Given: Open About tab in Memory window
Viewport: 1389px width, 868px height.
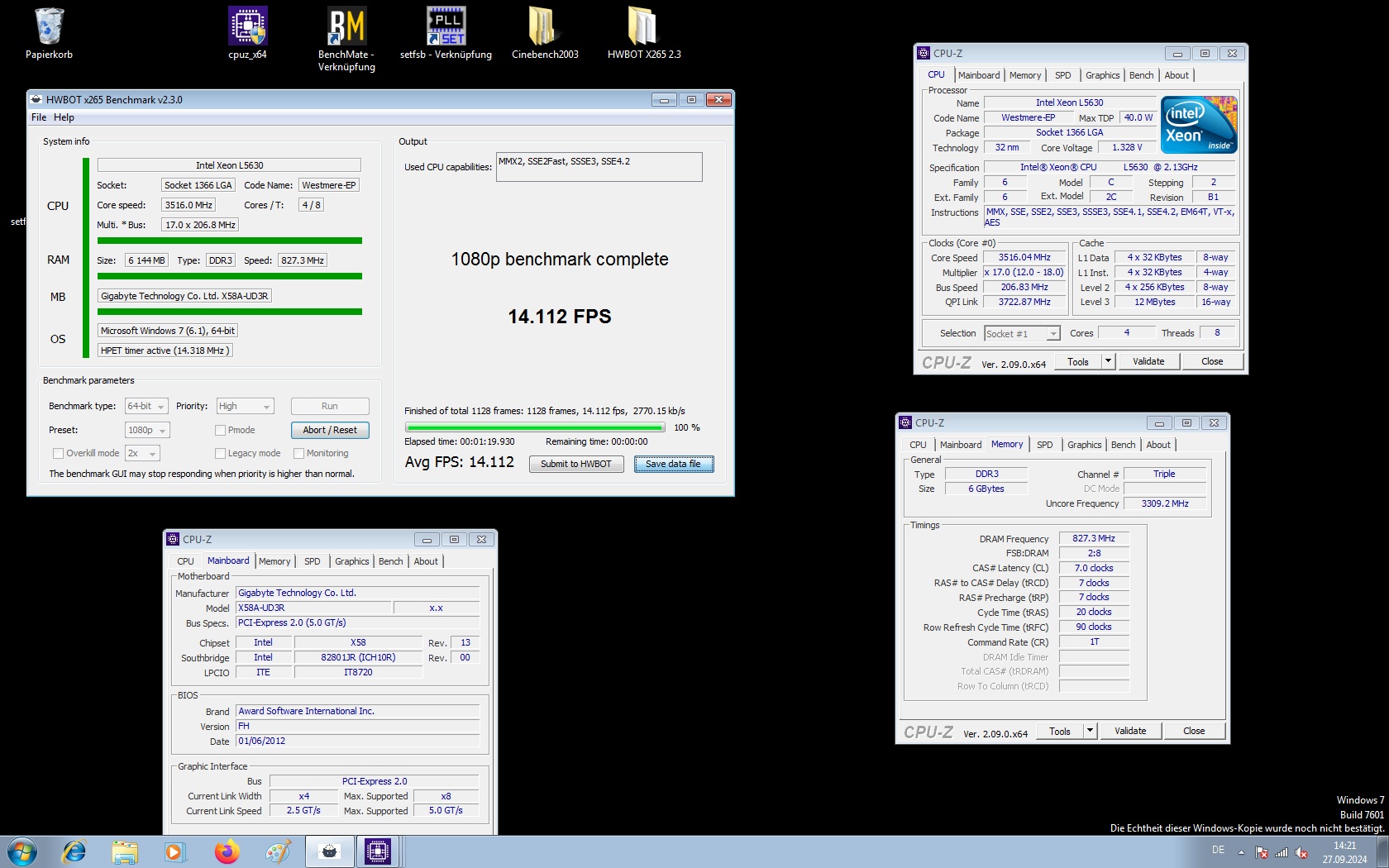Looking at the screenshot, I should click(1157, 445).
